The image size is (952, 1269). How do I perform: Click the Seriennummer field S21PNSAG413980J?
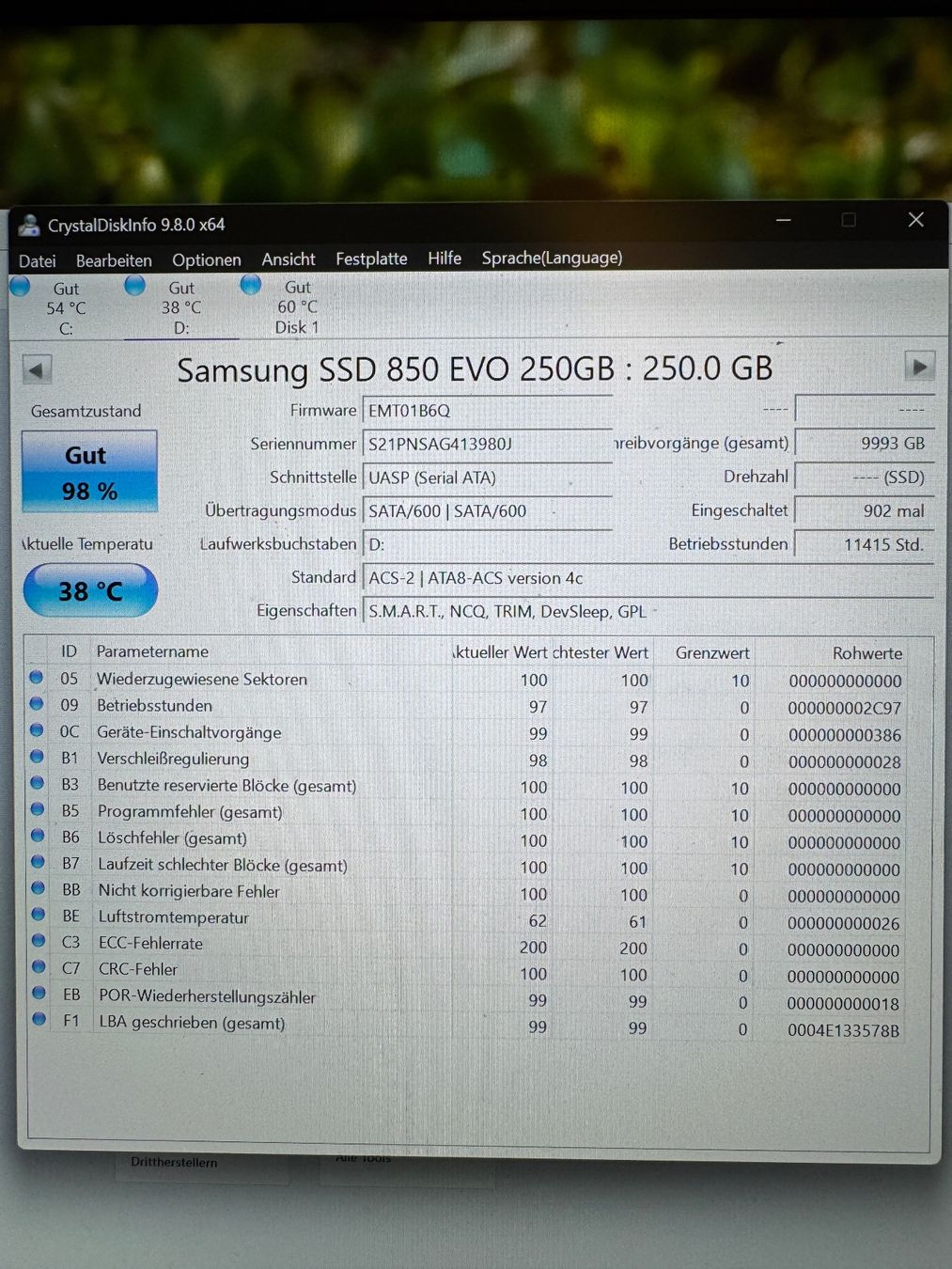pyautogui.click(x=487, y=444)
